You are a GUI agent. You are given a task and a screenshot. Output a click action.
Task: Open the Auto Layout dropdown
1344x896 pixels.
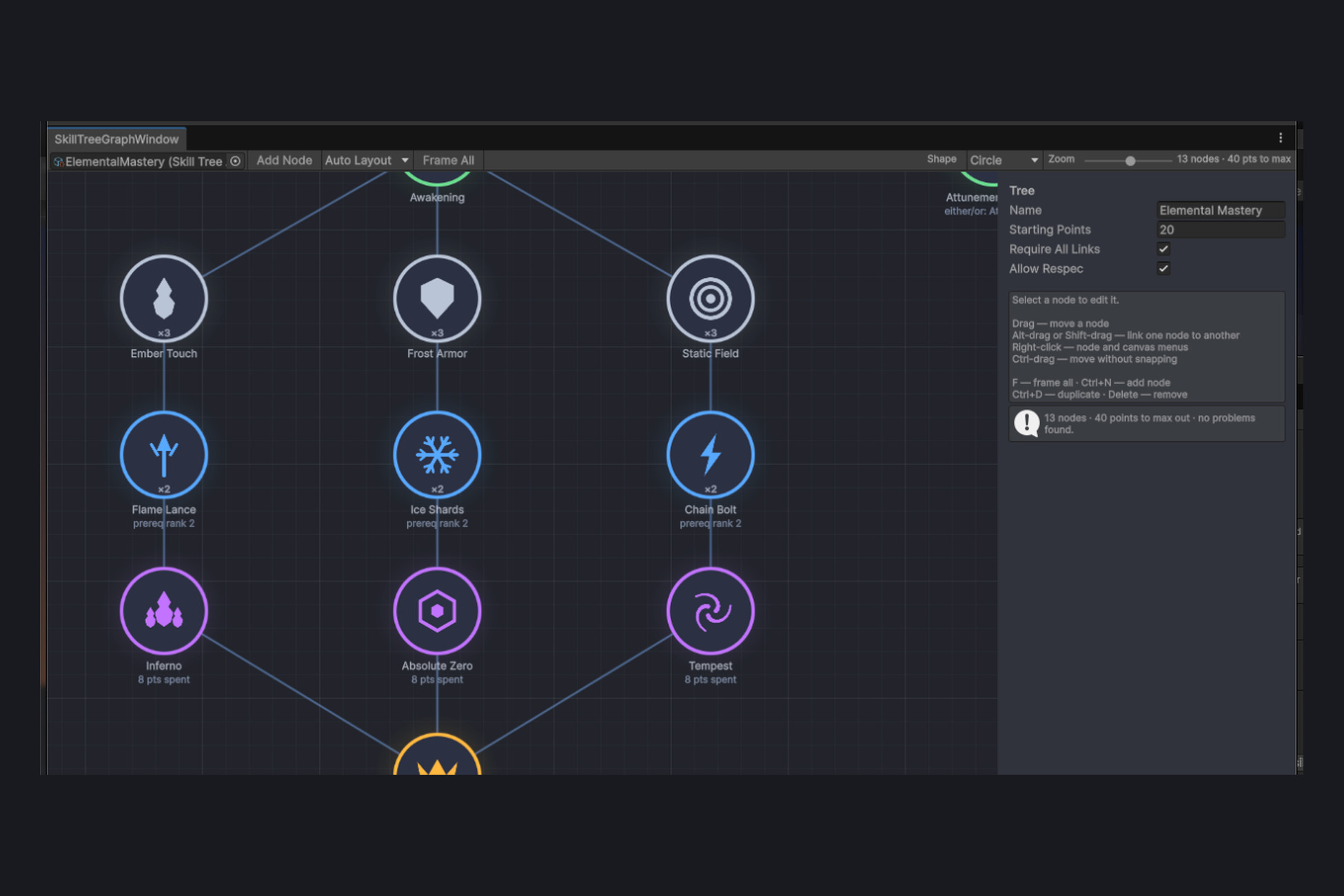click(x=366, y=160)
